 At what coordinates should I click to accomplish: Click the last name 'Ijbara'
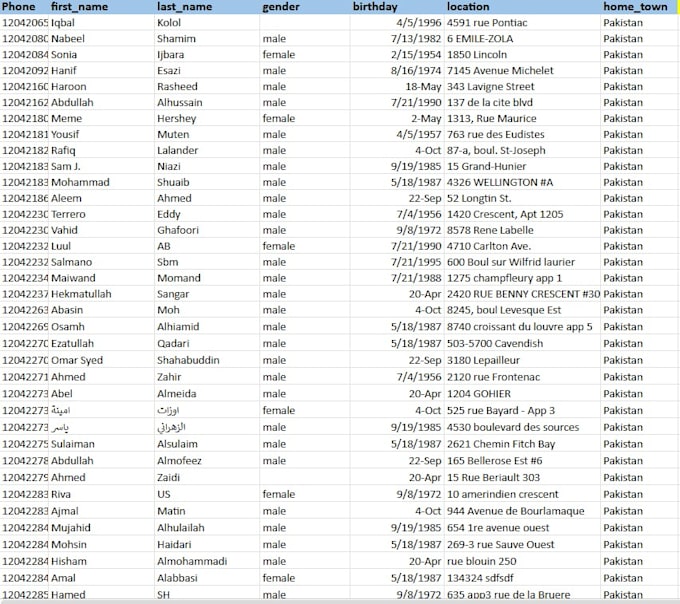pyautogui.click(x=170, y=55)
